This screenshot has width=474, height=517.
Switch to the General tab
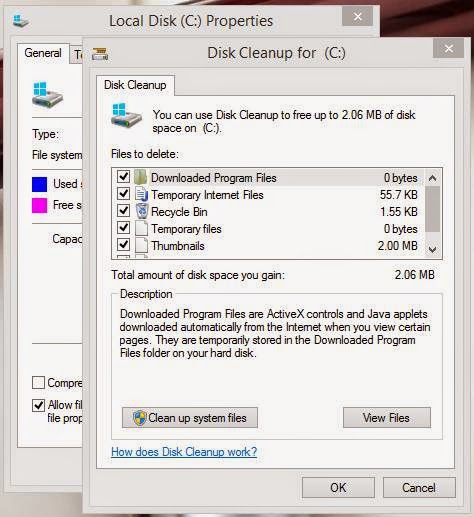tap(43, 53)
